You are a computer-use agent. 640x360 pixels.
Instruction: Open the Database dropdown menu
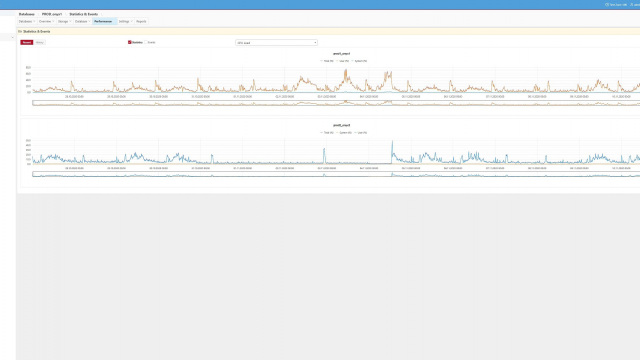coord(82,21)
